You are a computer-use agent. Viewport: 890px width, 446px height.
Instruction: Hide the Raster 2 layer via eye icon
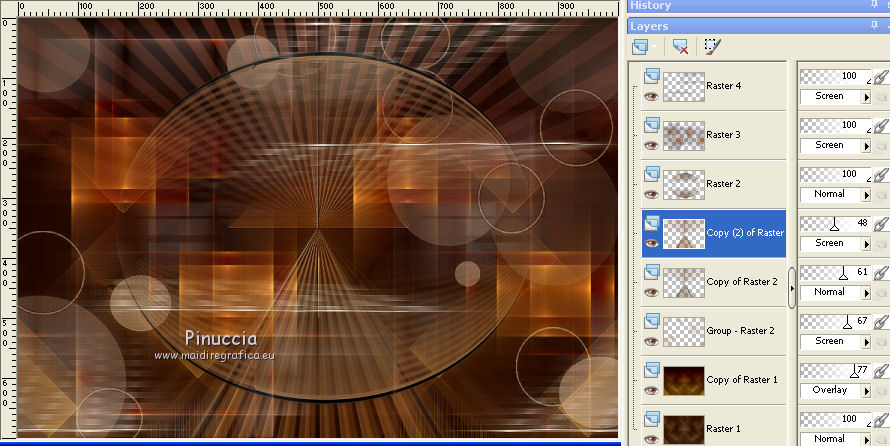coord(651,195)
